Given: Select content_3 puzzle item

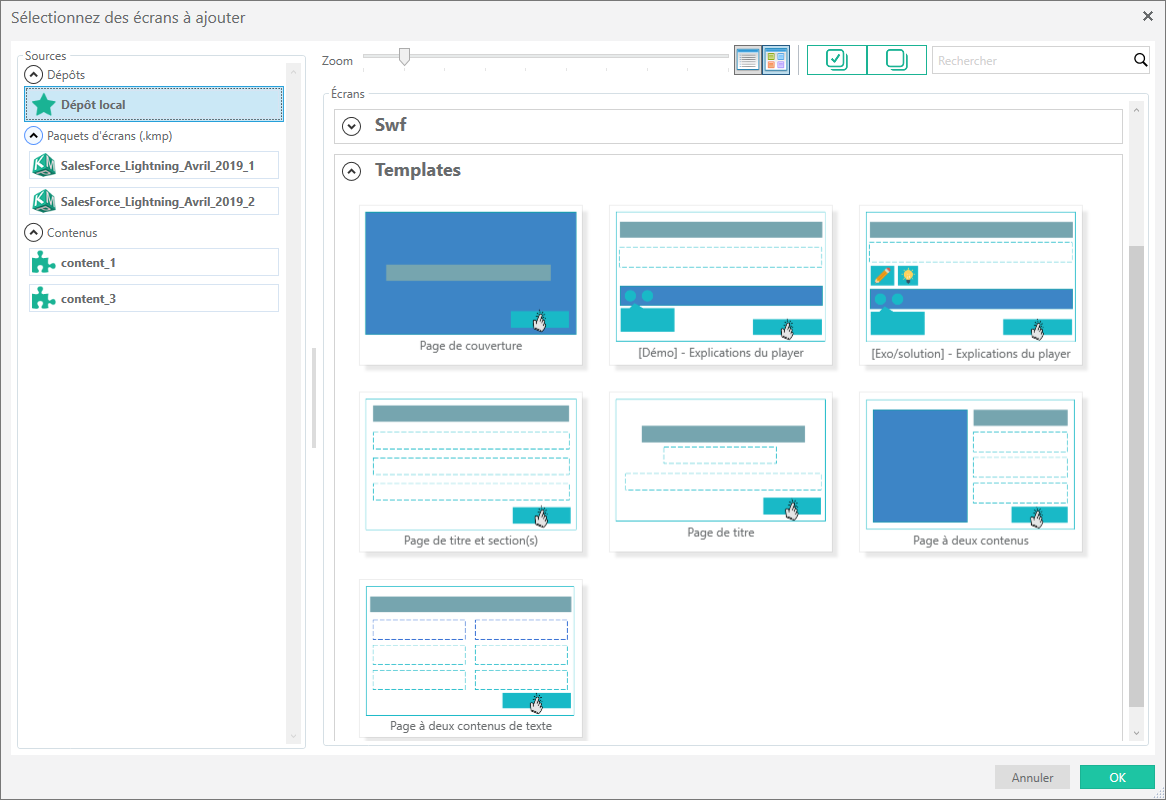Looking at the screenshot, I should (154, 298).
